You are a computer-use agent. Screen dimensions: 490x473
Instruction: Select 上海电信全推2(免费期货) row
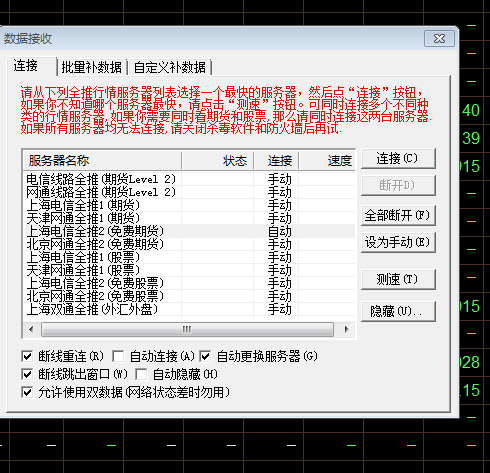click(x=189, y=231)
